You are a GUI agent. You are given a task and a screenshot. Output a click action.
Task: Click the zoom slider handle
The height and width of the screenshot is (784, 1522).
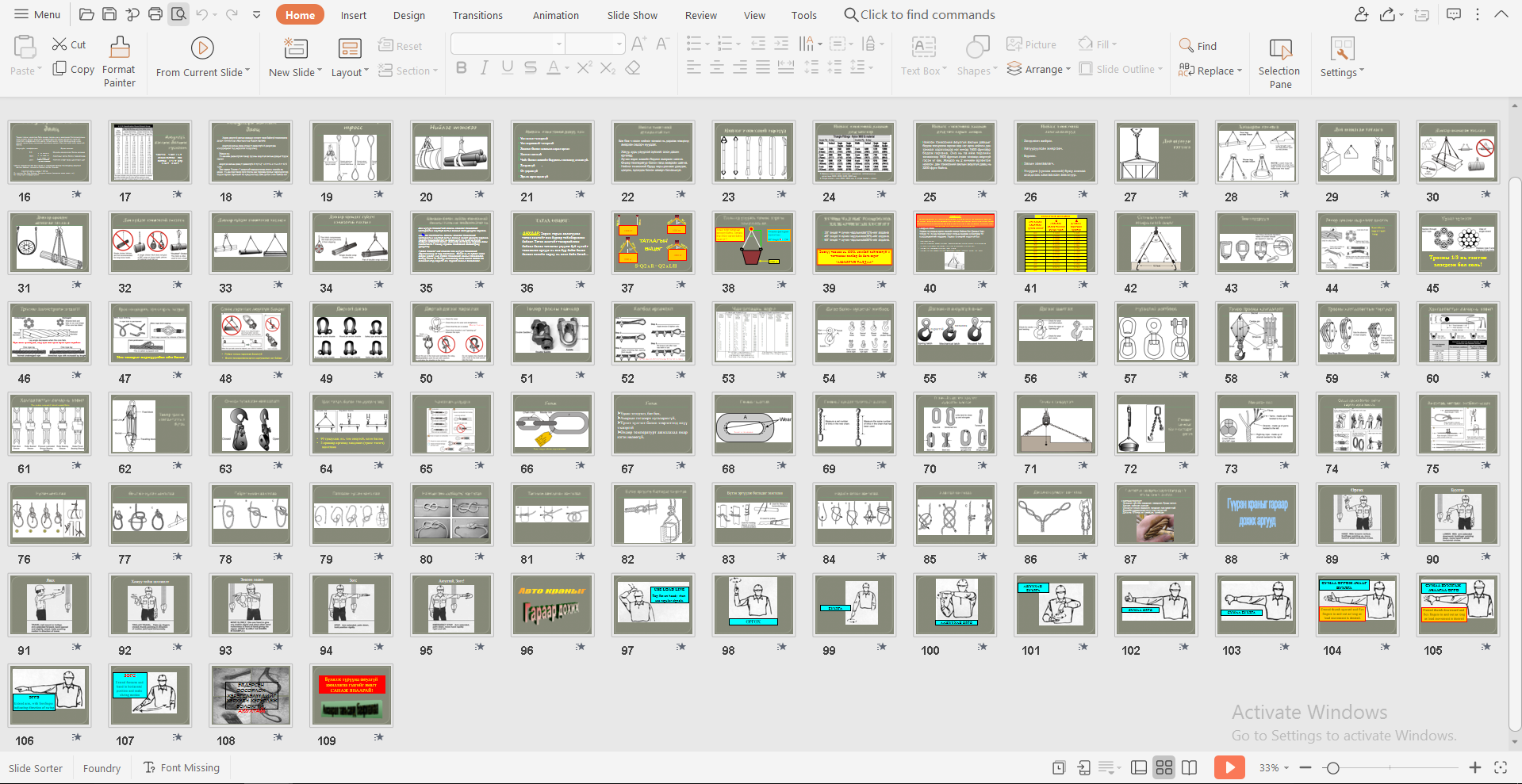[1333, 767]
